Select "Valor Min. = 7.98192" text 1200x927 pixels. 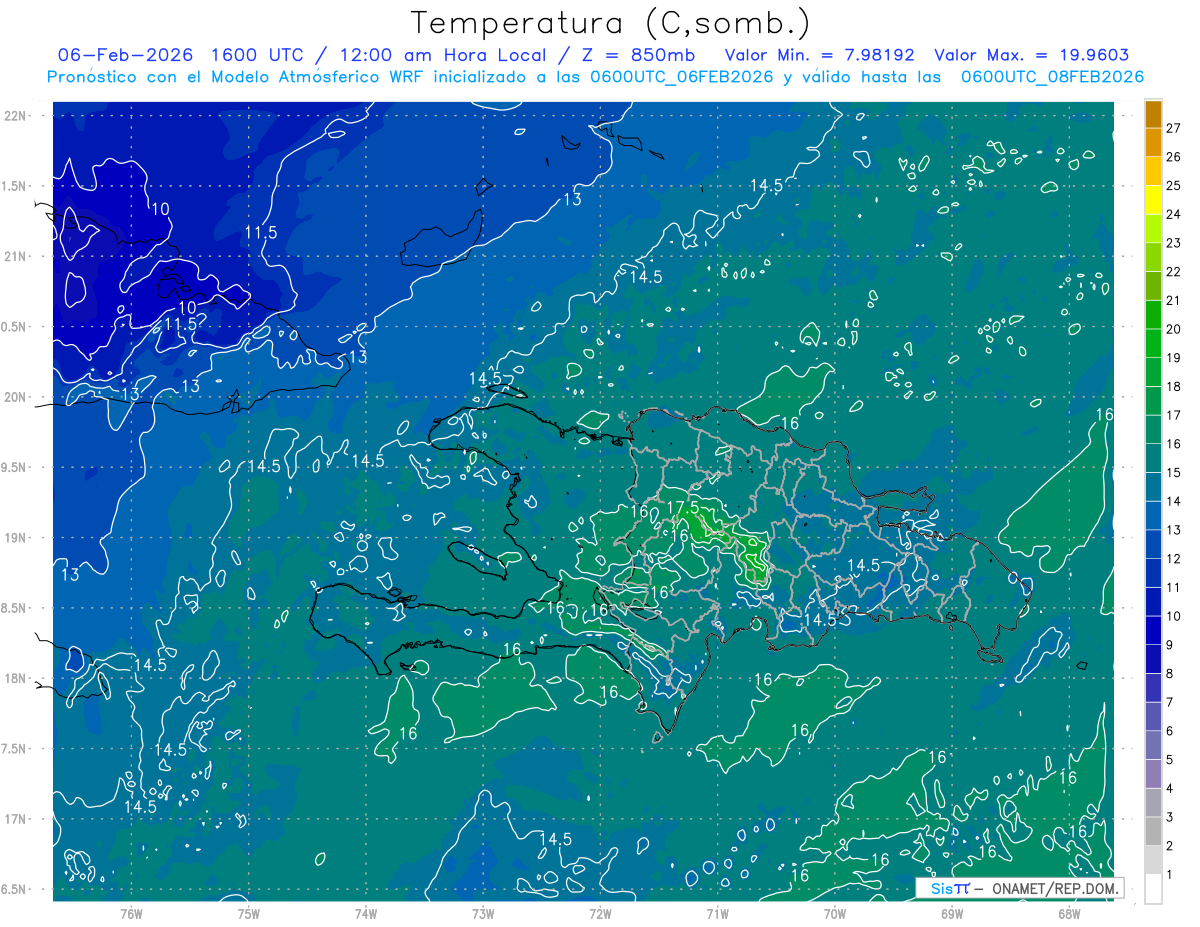(x=819, y=55)
